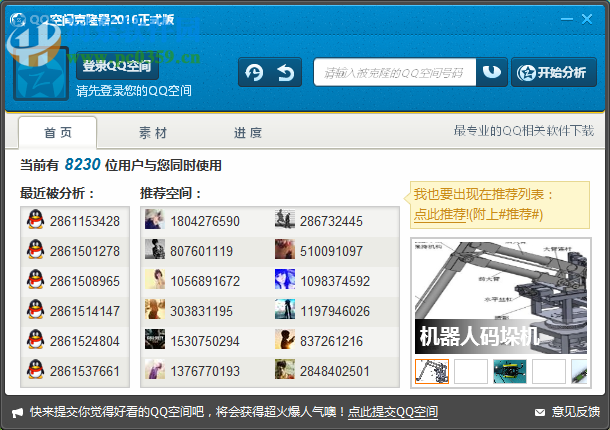Click penguin icon beside 2861508965
The image size is (610, 430).
[35, 279]
